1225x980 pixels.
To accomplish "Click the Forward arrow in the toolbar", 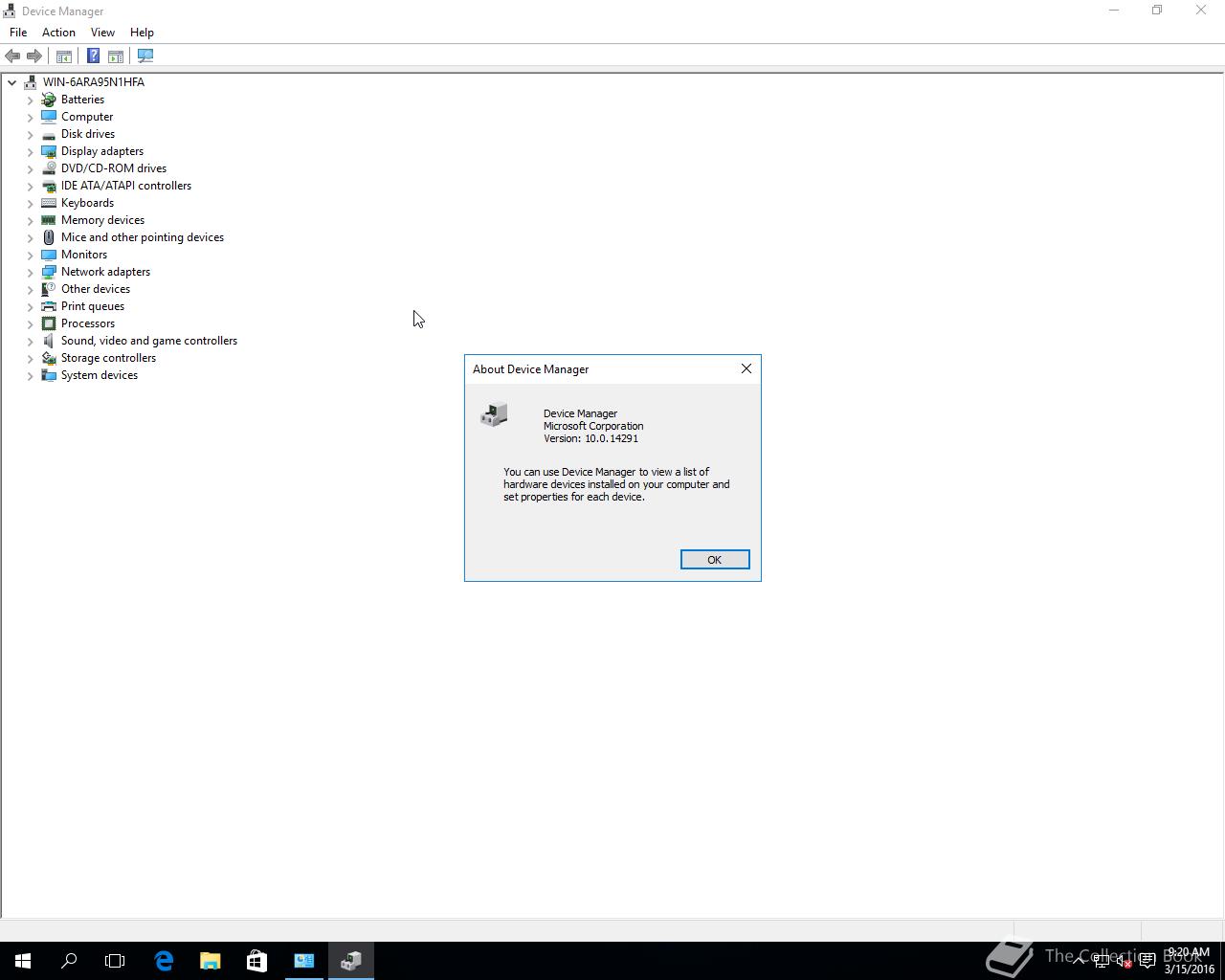I will [x=34, y=56].
